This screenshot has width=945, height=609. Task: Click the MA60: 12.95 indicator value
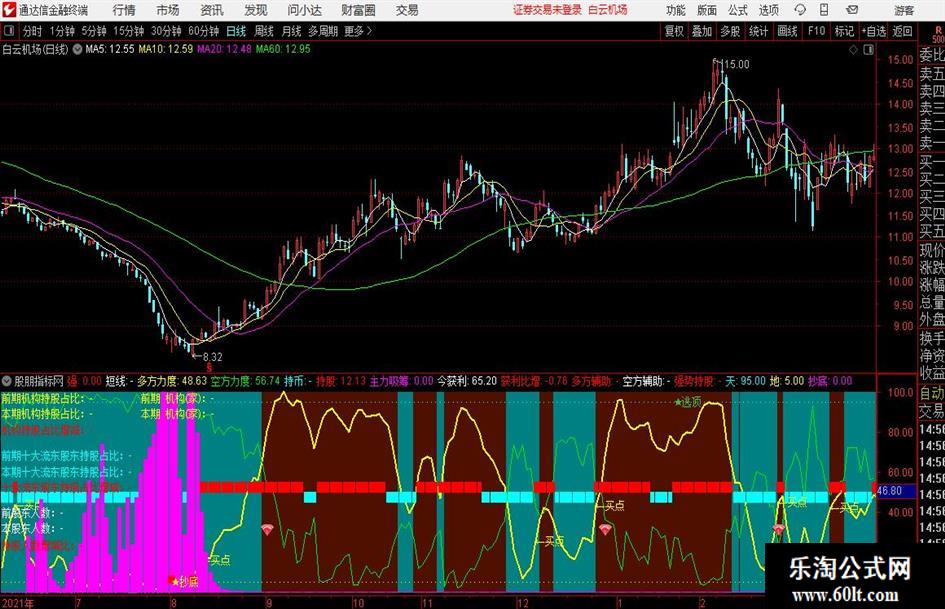point(283,49)
